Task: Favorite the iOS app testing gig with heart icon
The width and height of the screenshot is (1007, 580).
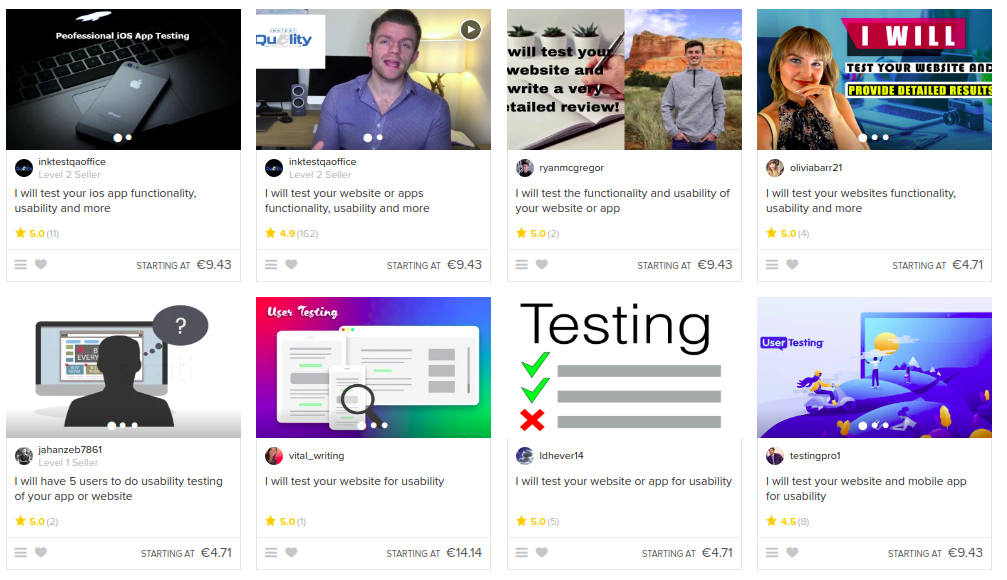Action: point(40,264)
